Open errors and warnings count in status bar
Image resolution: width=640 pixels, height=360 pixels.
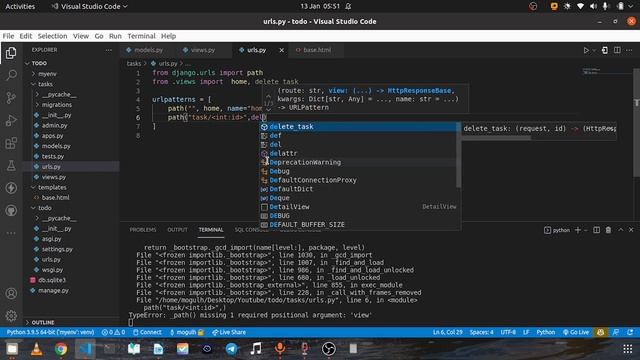(x=113, y=332)
